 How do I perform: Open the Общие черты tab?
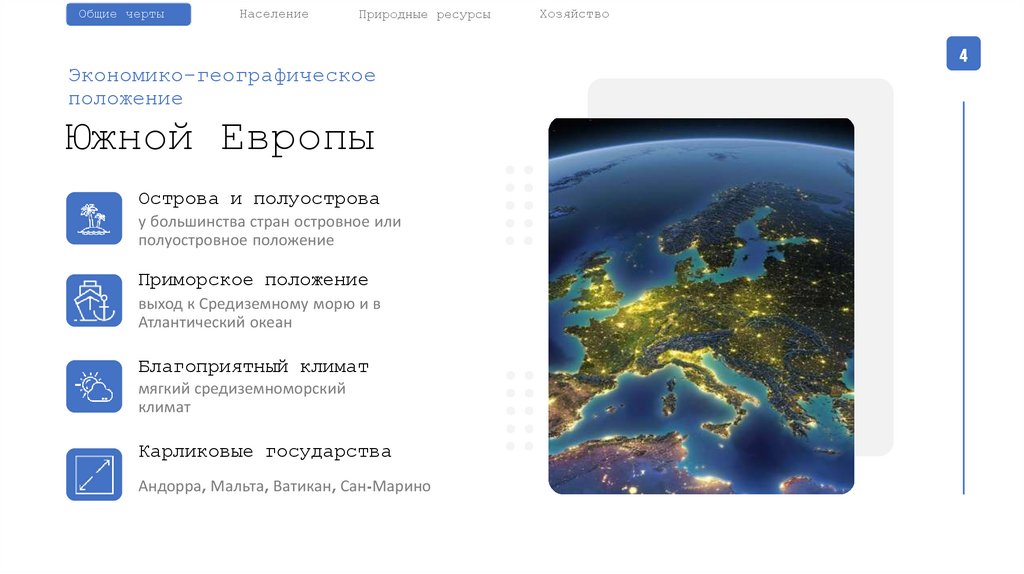(x=129, y=14)
